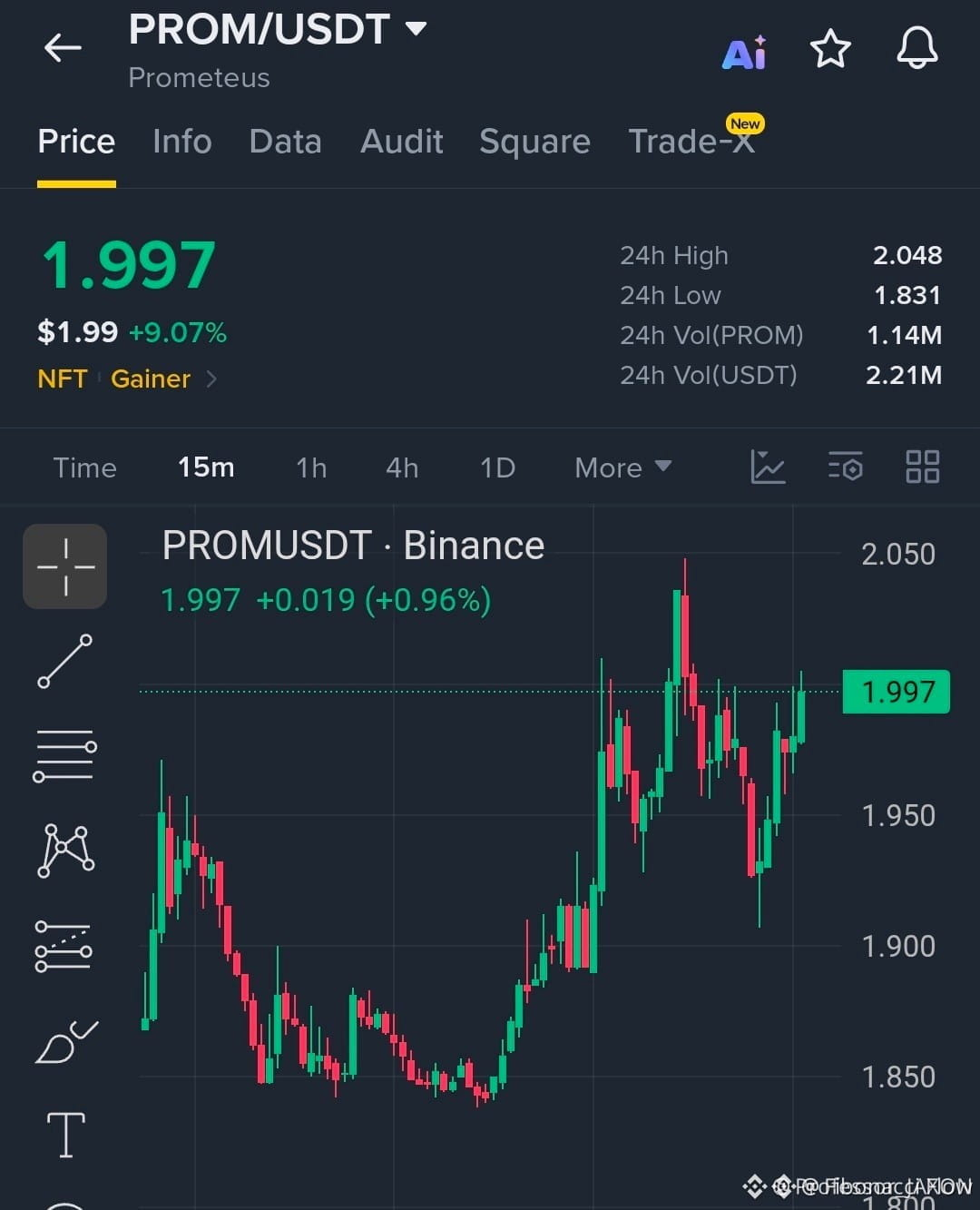
Task: Select the 1D interval
Action: (497, 467)
